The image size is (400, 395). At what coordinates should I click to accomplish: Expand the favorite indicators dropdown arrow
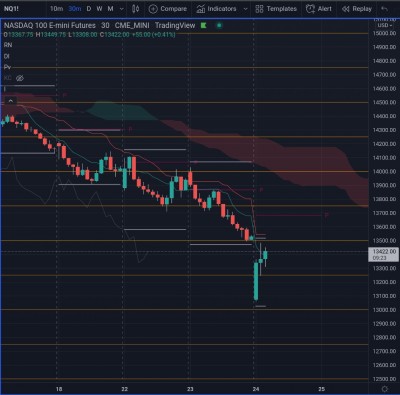click(x=246, y=9)
